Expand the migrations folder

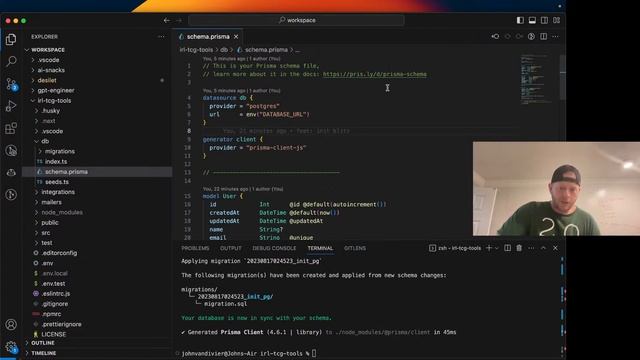point(60,151)
